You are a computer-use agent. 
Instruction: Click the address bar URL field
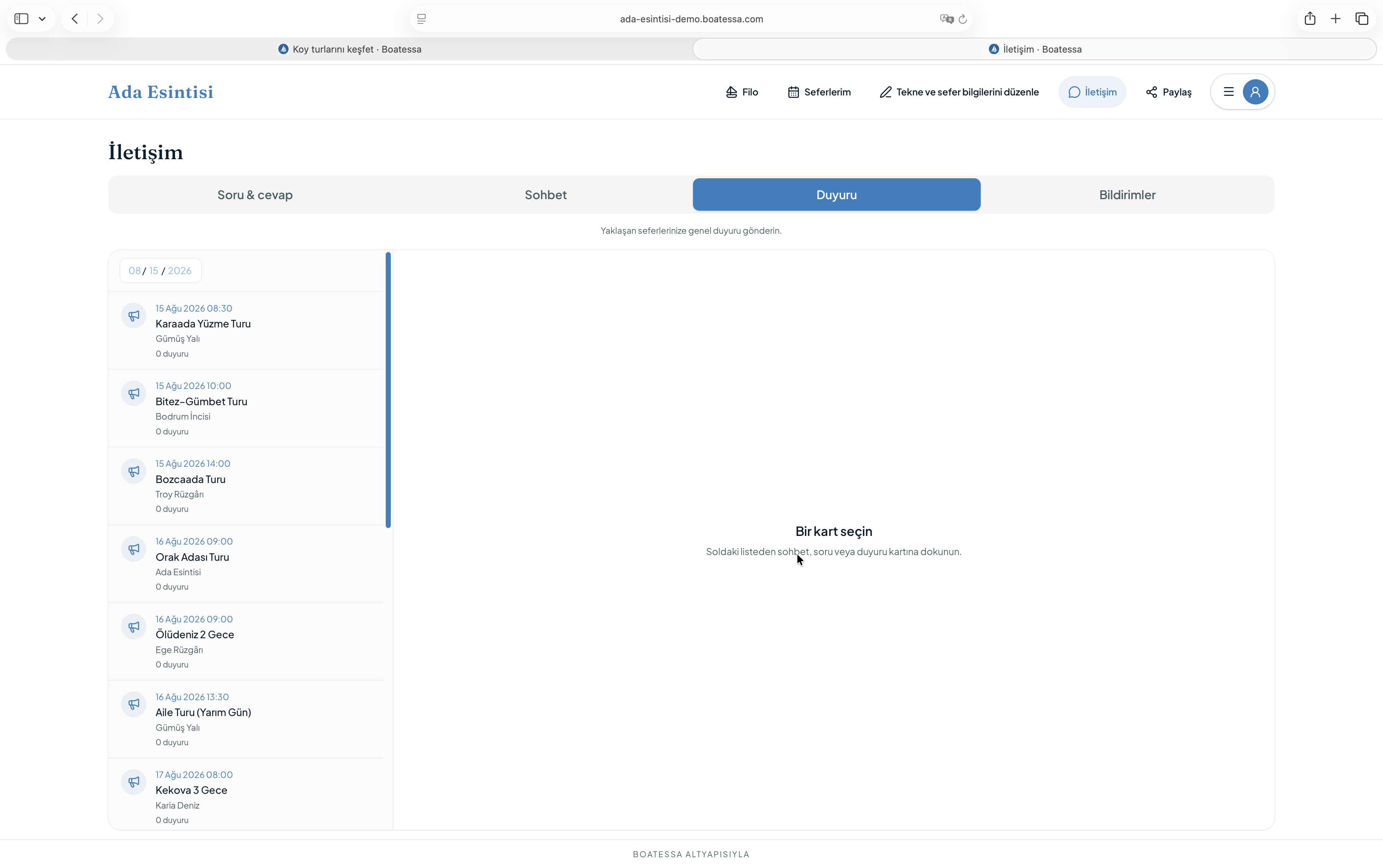tap(691, 19)
